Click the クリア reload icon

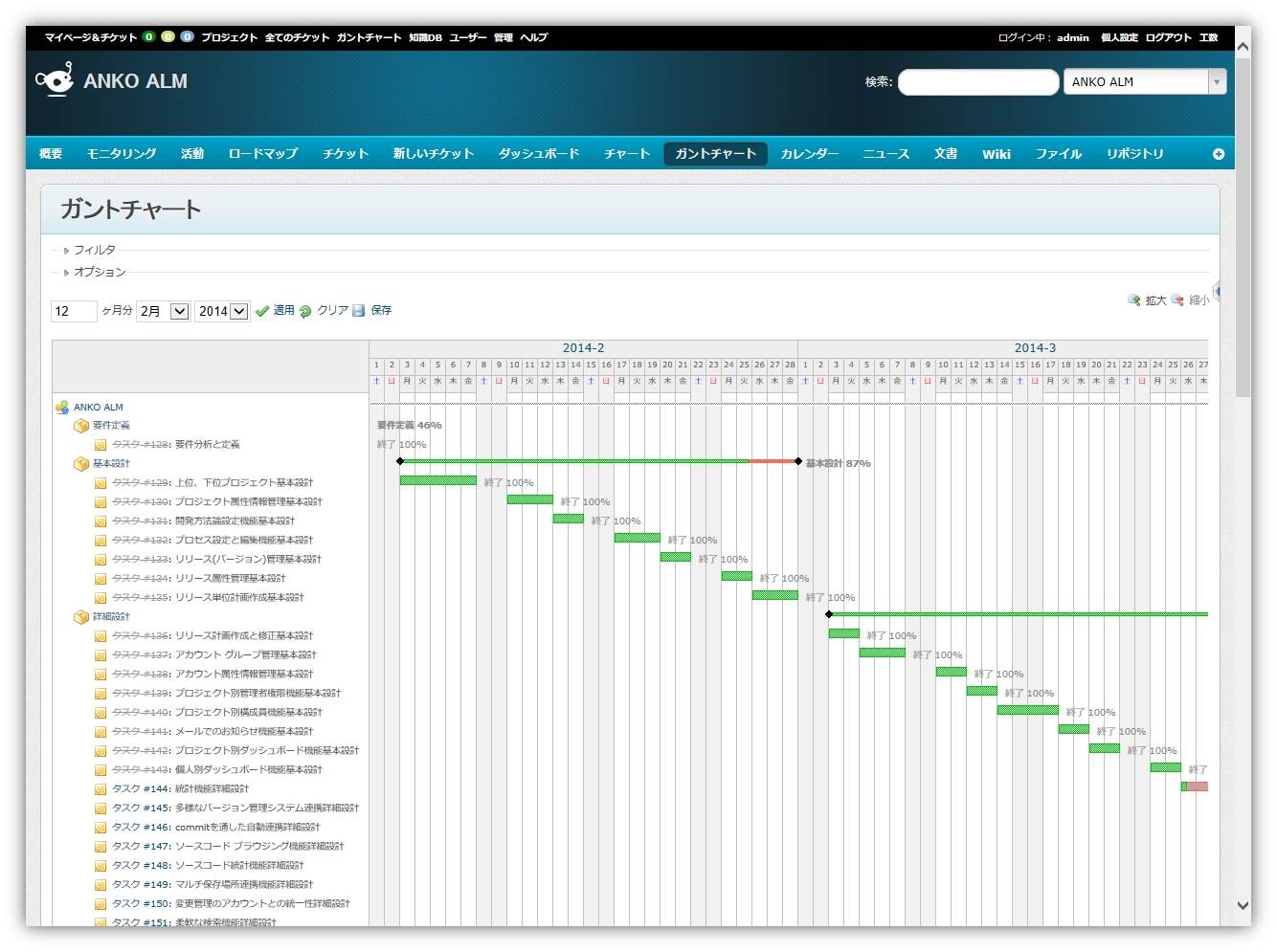point(305,311)
